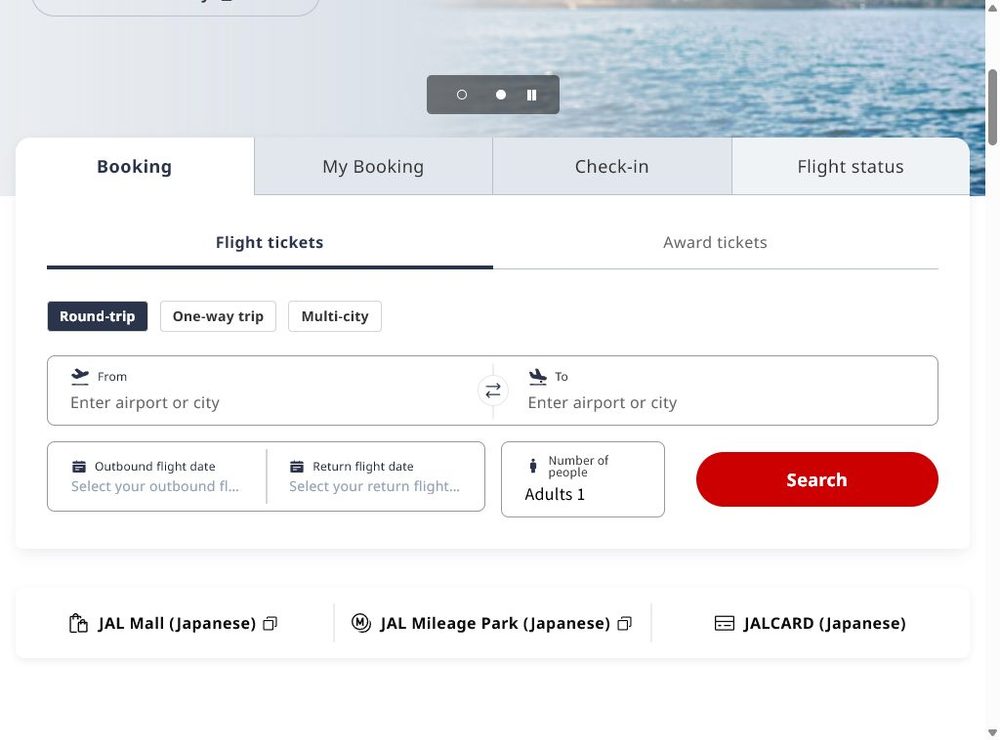
Task: Switch to the Booking tab
Action: 135,166
